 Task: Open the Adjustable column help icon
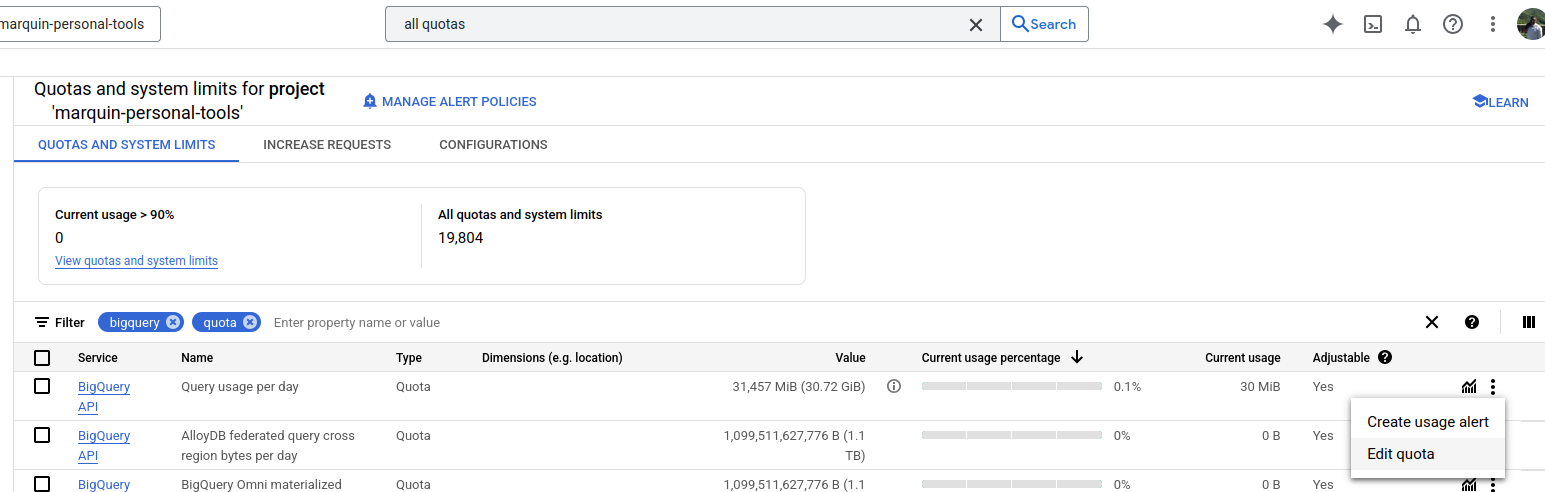(1385, 357)
